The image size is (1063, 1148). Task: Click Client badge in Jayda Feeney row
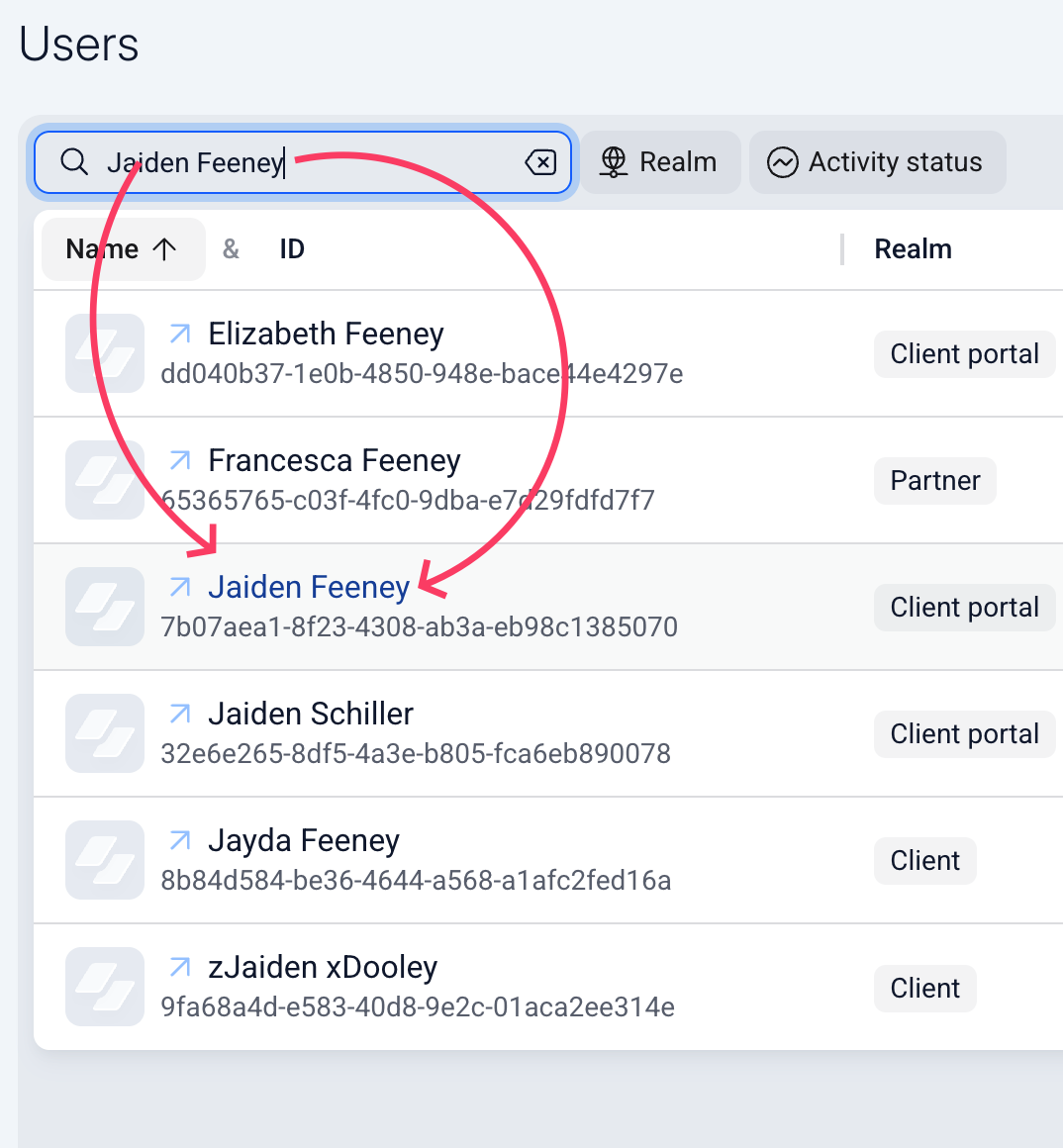tap(924, 861)
